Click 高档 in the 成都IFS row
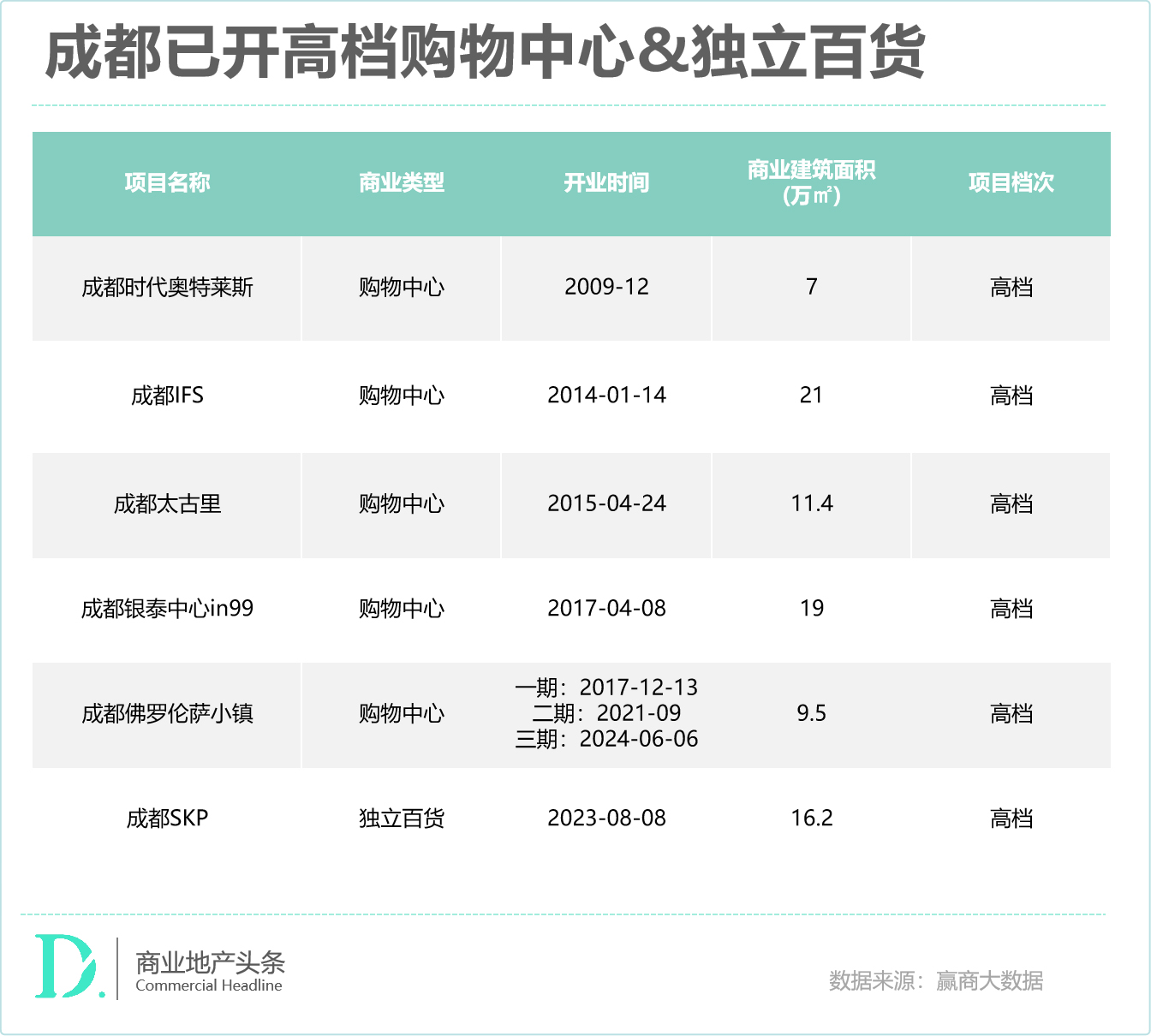Image resolution: width=1151 pixels, height=1036 pixels. 1011,396
